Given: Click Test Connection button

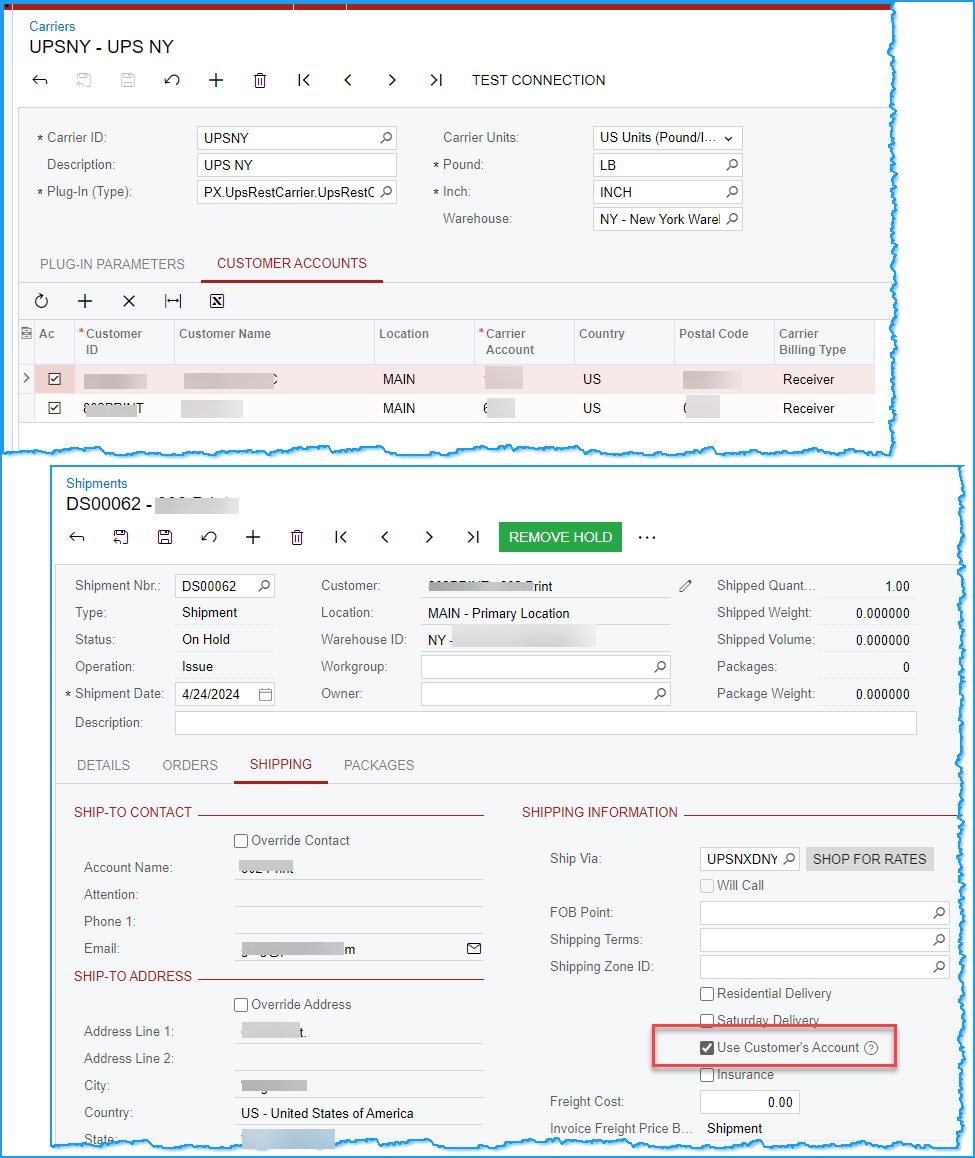Looking at the screenshot, I should pos(538,80).
